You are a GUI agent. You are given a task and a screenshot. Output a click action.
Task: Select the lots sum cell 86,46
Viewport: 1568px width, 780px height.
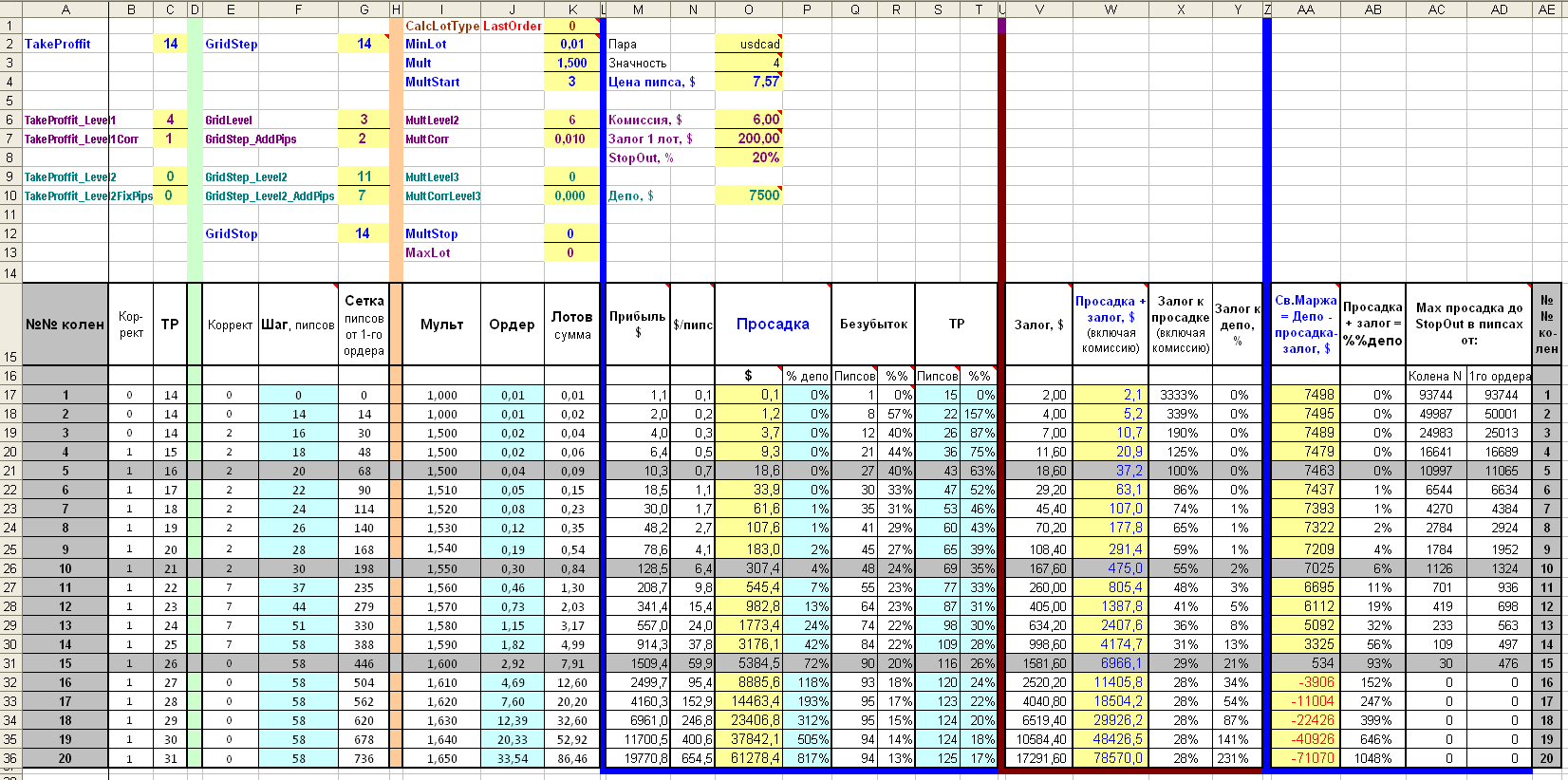click(x=572, y=758)
